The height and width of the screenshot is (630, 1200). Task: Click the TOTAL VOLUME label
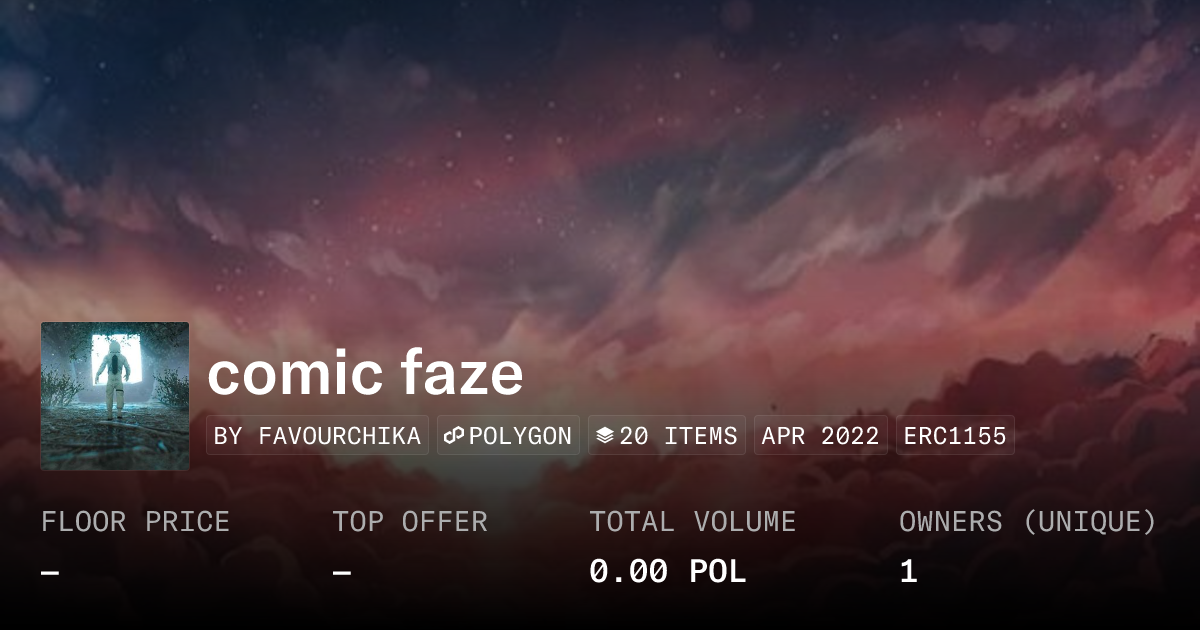tap(692, 522)
